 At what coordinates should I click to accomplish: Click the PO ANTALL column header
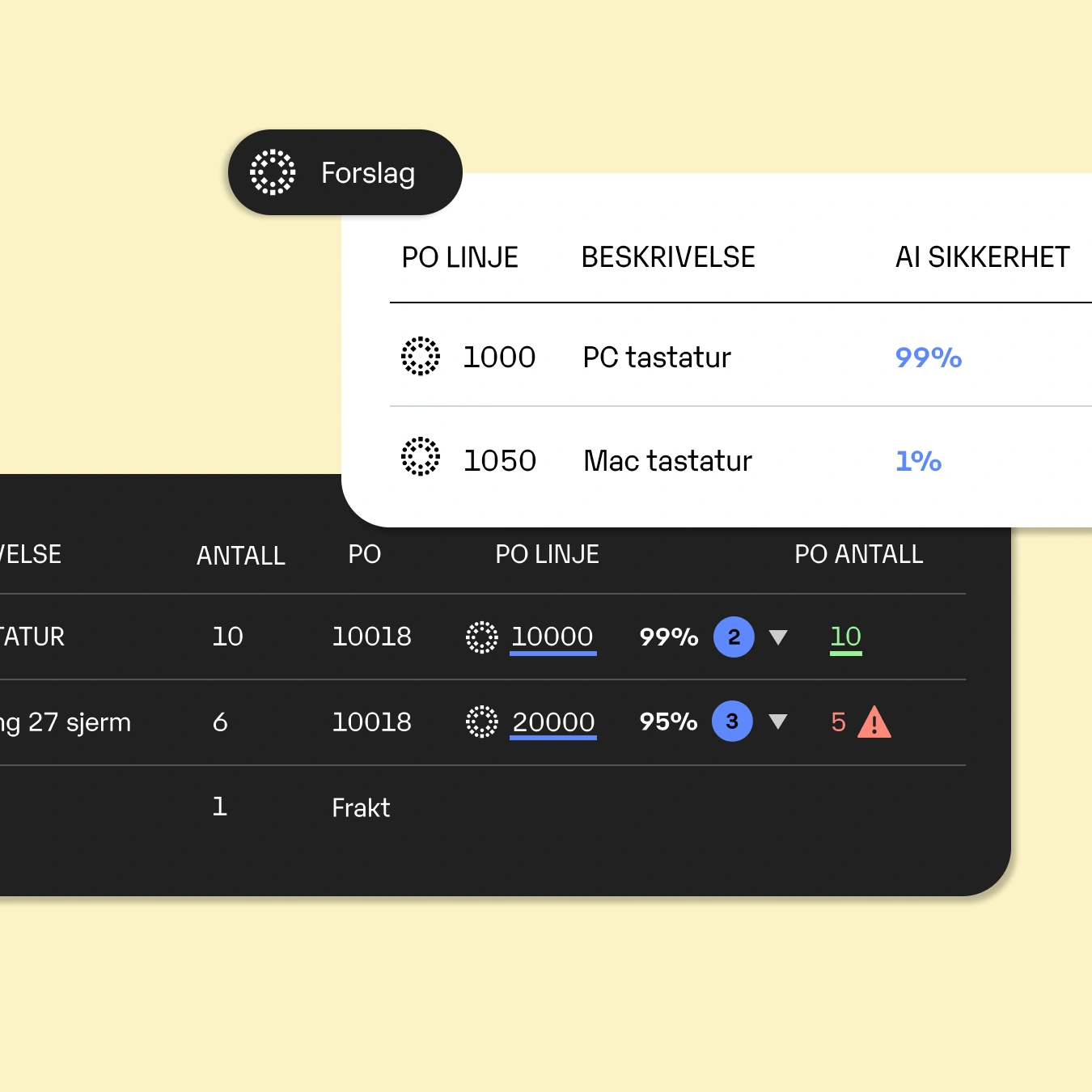click(859, 554)
